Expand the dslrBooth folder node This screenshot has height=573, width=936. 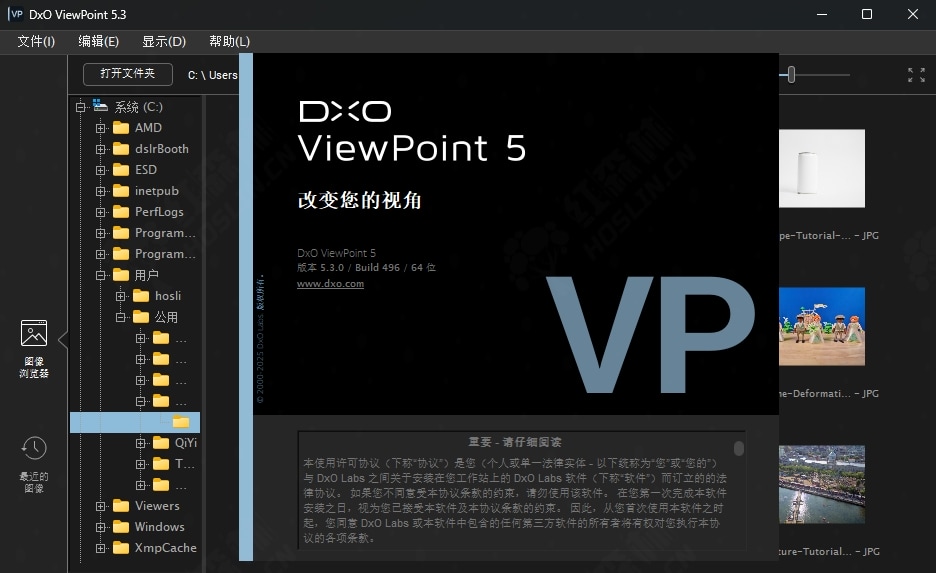[100, 149]
